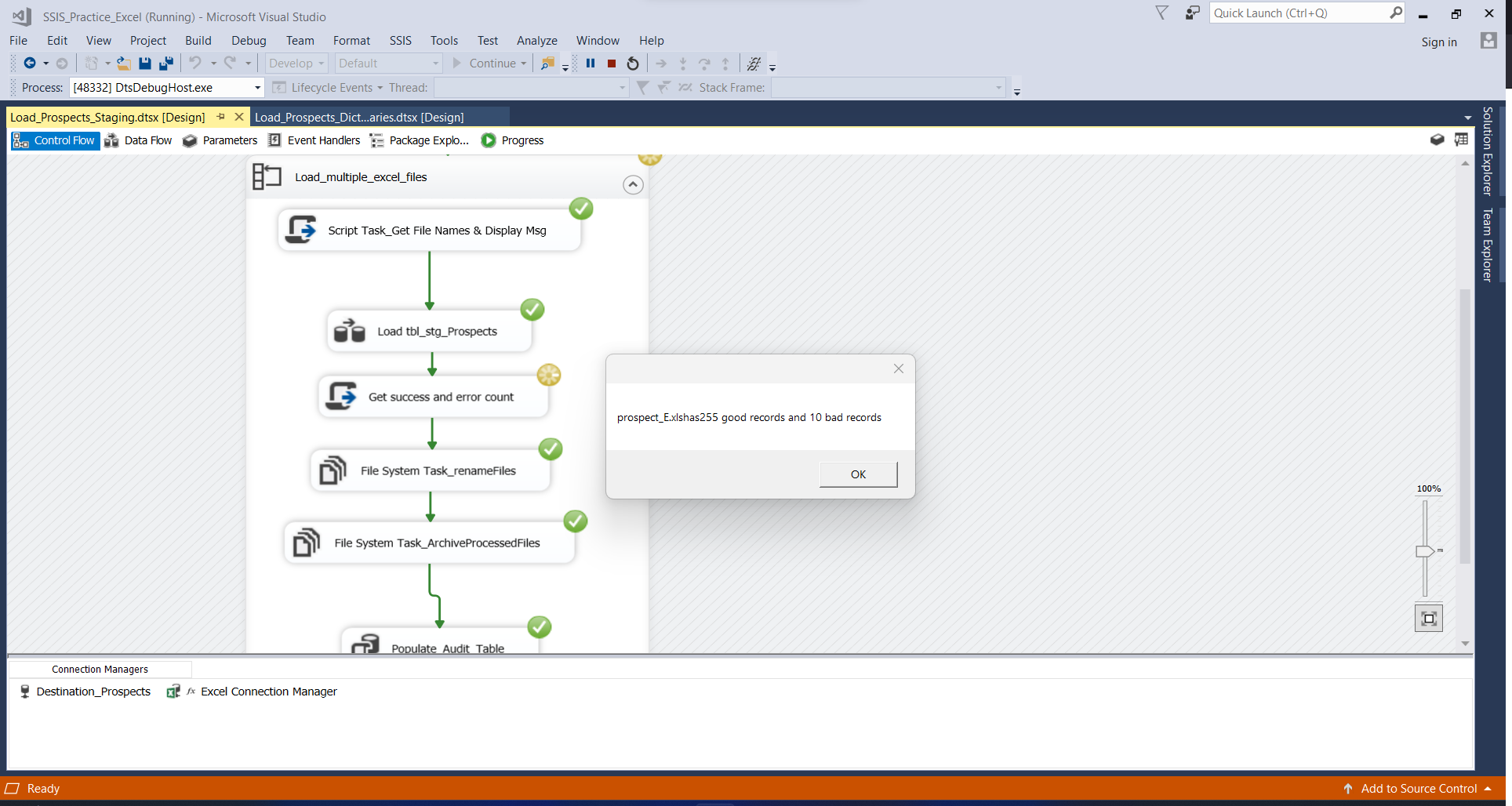This screenshot has width=1512, height=806.
Task: Open the Debug menu
Action: pyautogui.click(x=249, y=41)
